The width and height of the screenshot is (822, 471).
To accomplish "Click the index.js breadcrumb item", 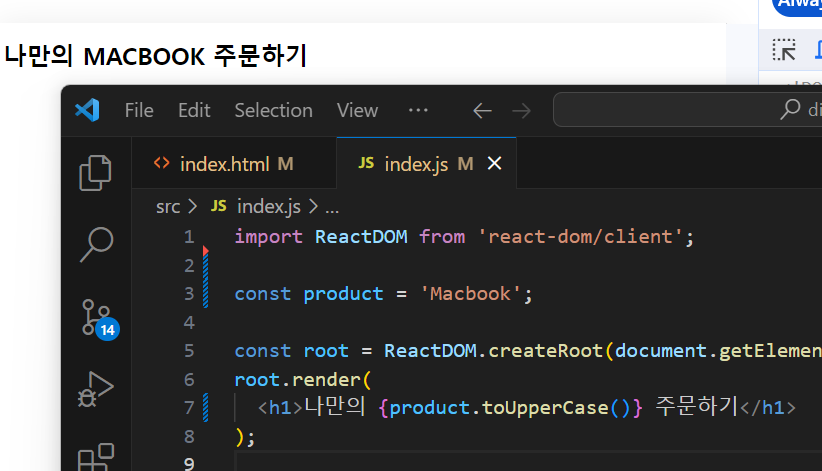I will point(268,207).
